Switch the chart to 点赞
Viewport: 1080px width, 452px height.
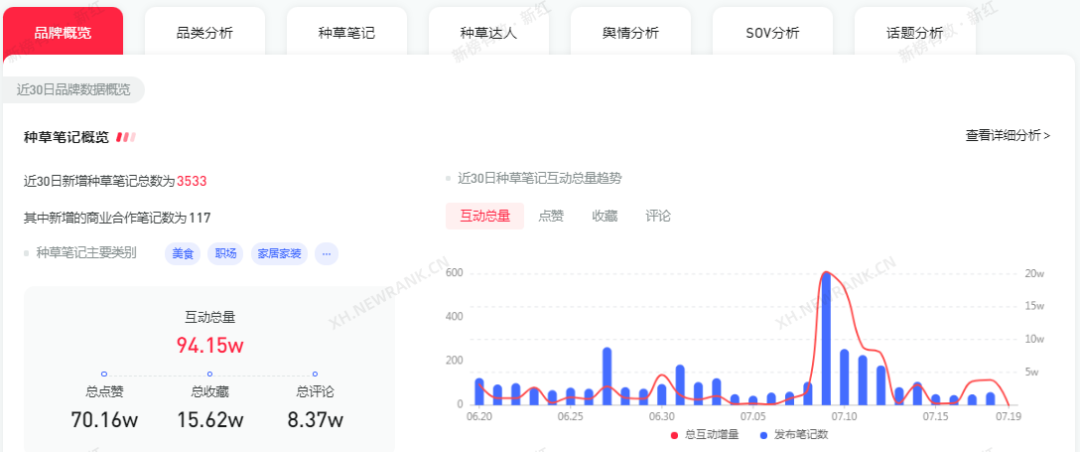(551, 216)
